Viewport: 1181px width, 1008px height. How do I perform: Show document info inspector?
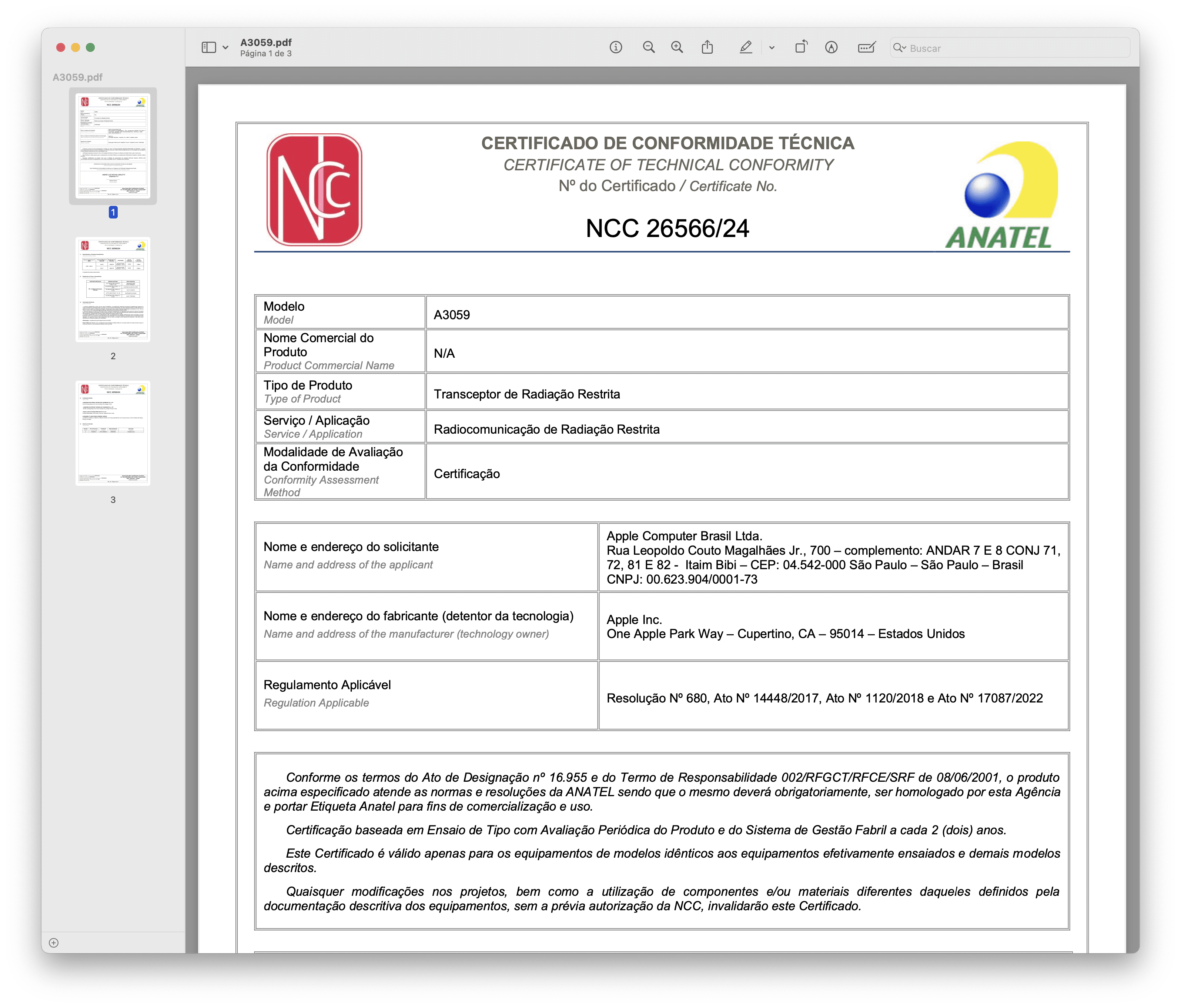(x=616, y=47)
